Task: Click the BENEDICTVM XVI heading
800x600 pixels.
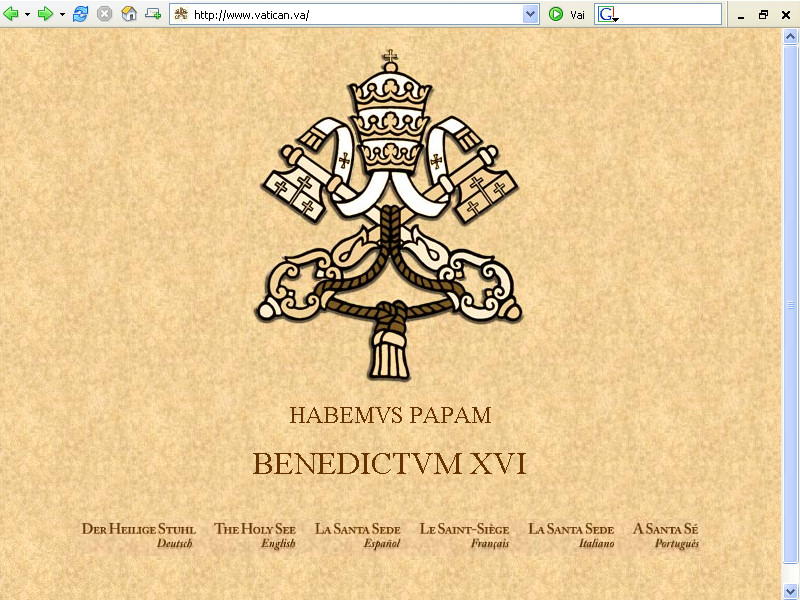Action: 389,464
